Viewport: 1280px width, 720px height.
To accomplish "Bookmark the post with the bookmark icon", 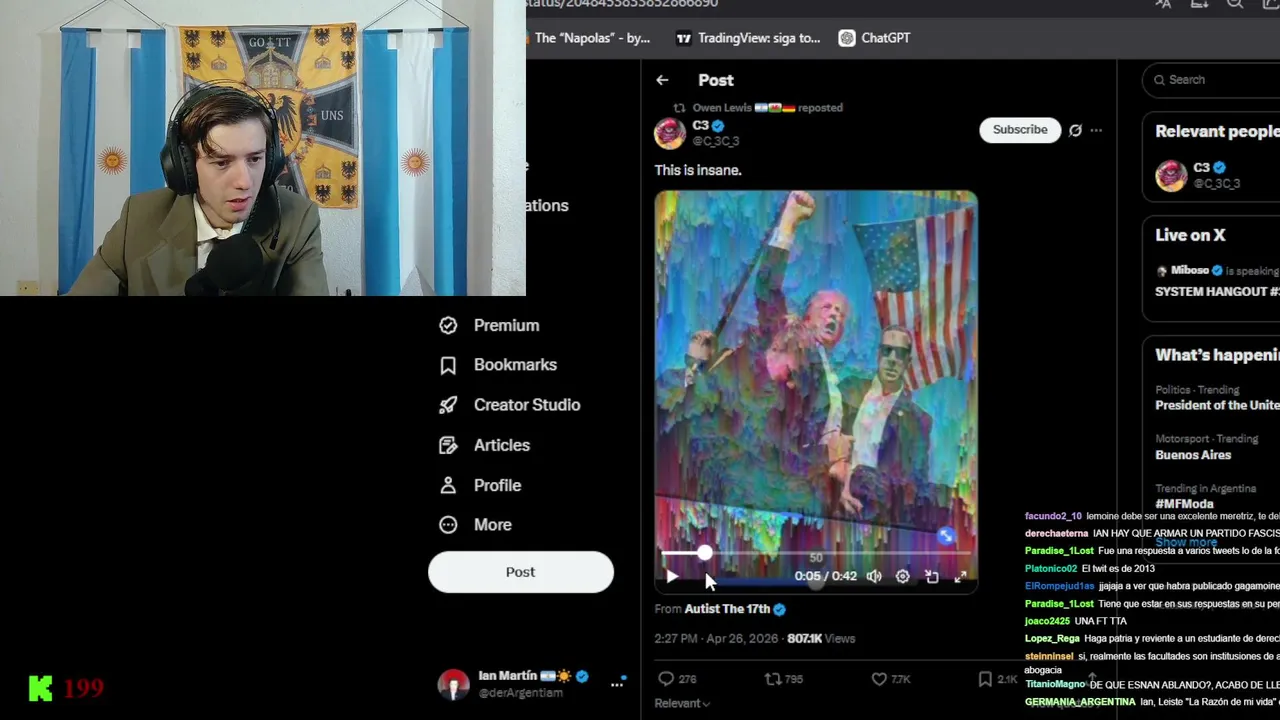I will (985, 679).
